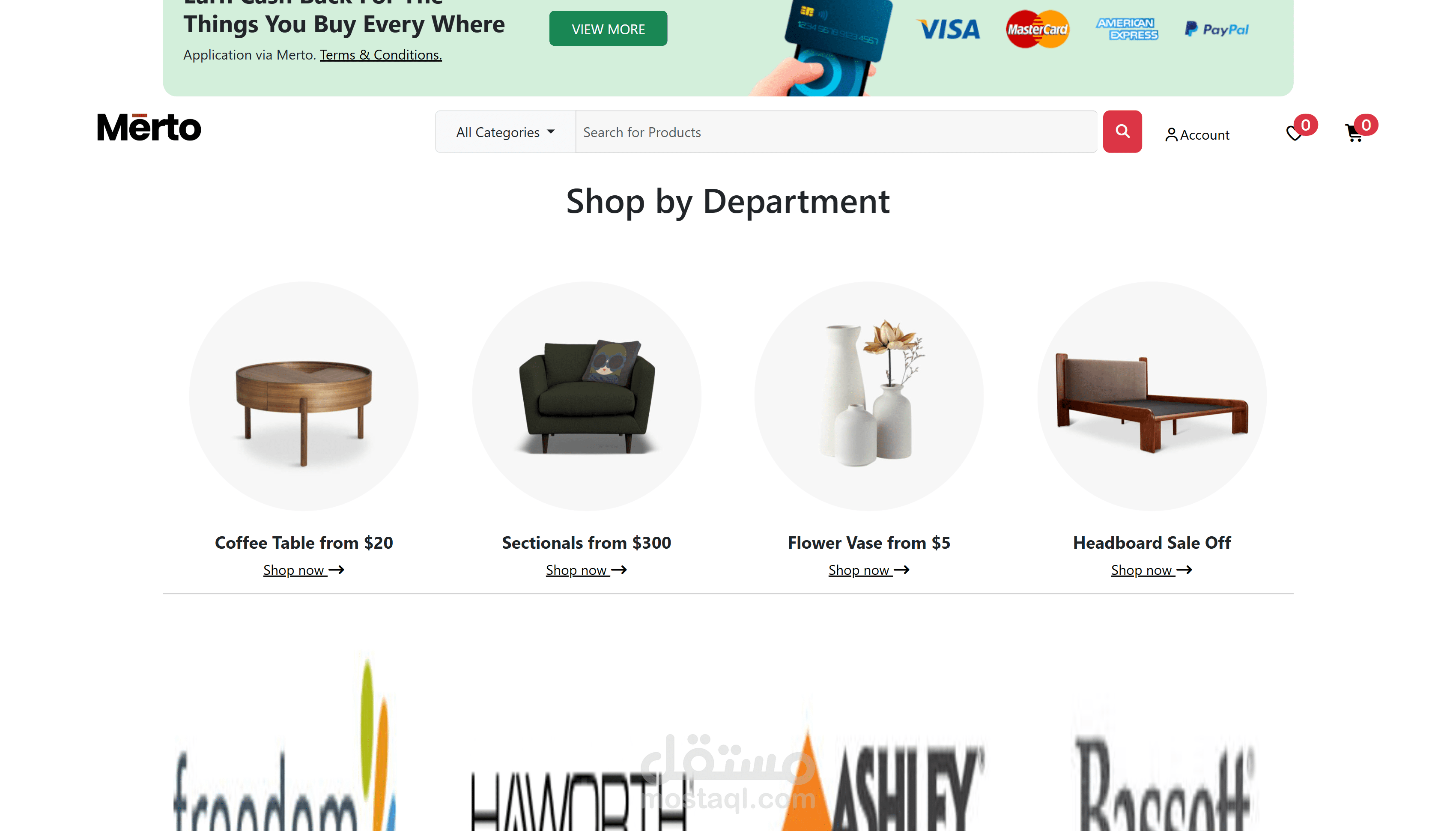Click the Merto logo
This screenshot has height=831, width=1456.
pyautogui.click(x=149, y=127)
